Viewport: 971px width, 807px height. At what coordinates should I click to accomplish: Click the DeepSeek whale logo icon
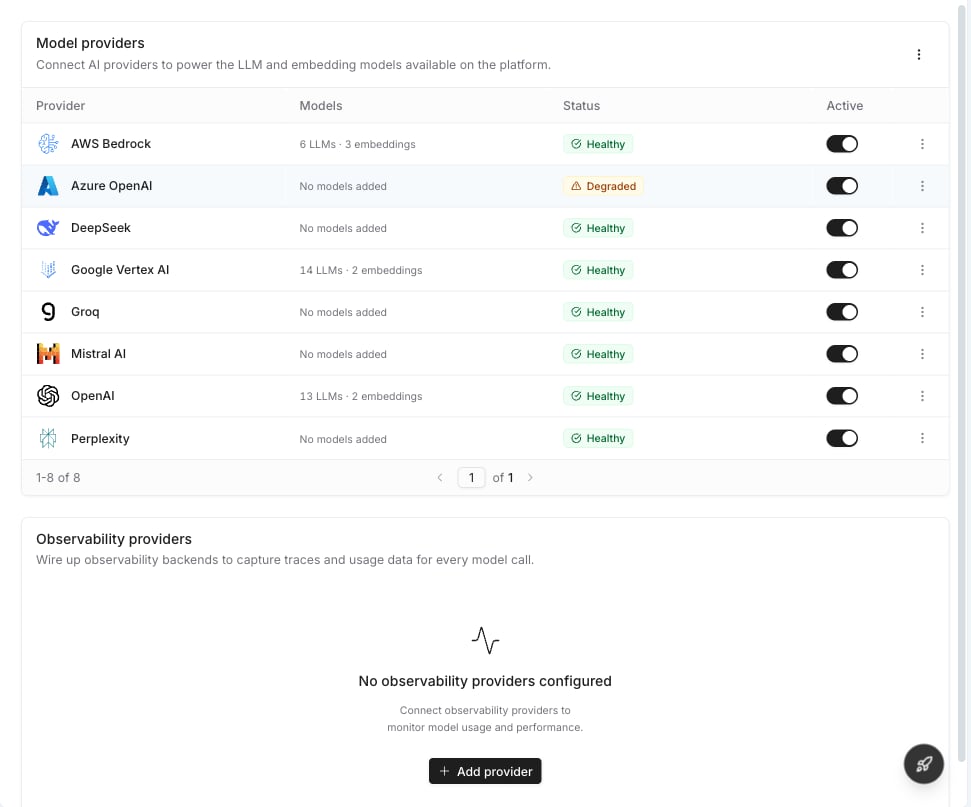pyautogui.click(x=48, y=228)
